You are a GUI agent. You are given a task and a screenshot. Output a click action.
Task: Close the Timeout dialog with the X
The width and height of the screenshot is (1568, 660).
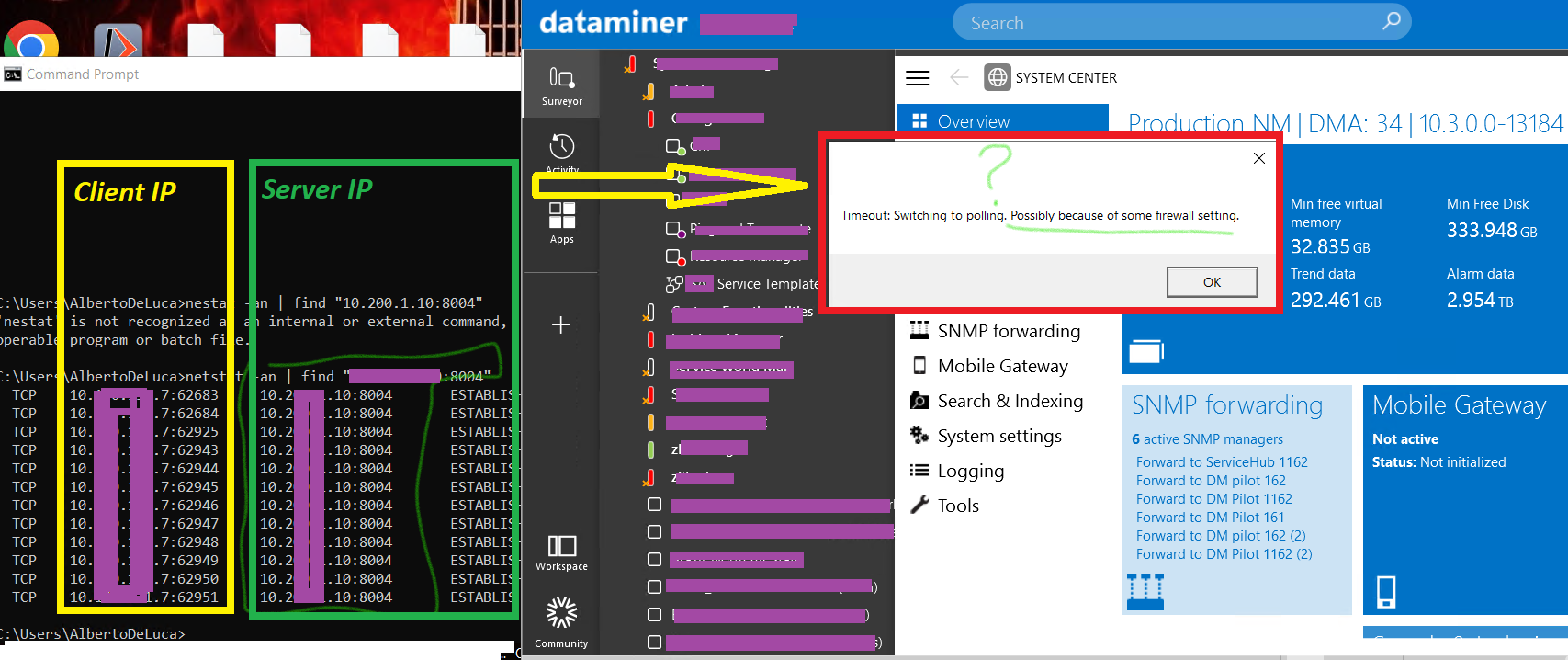coord(1259,158)
